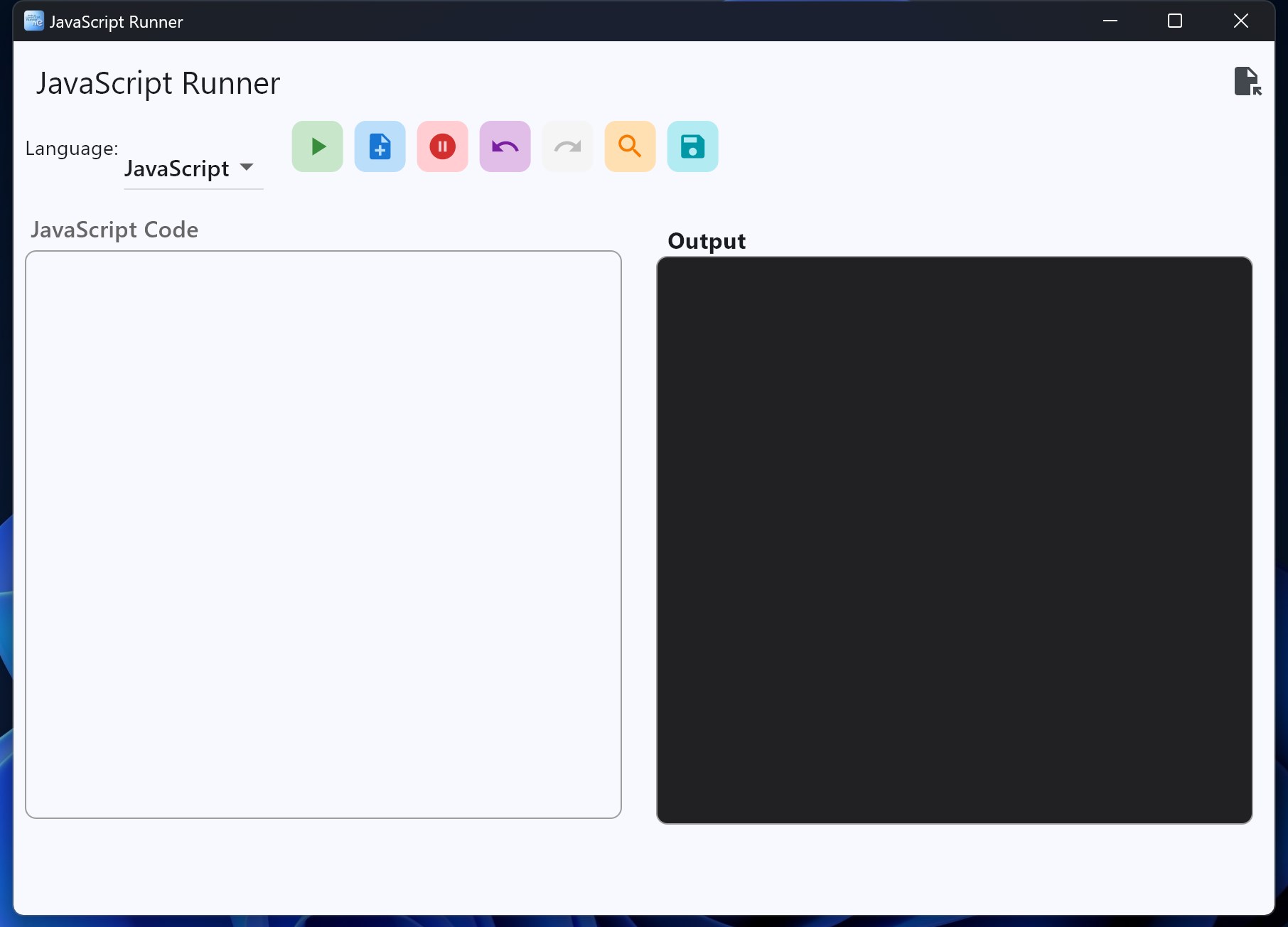This screenshot has width=1288, height=927.
Task: Open the code search tool
Action: pos(630,146)
